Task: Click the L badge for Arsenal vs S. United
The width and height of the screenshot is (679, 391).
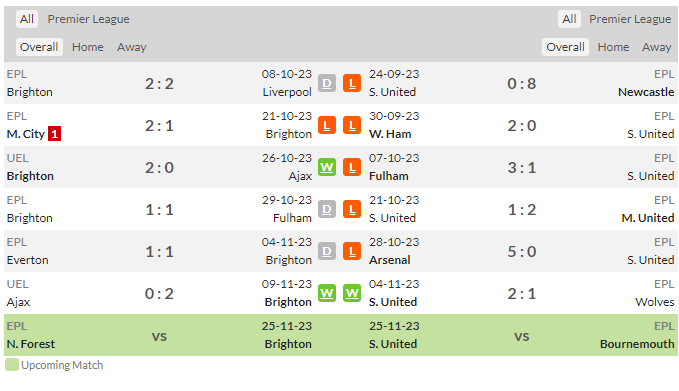Action: 352,252
